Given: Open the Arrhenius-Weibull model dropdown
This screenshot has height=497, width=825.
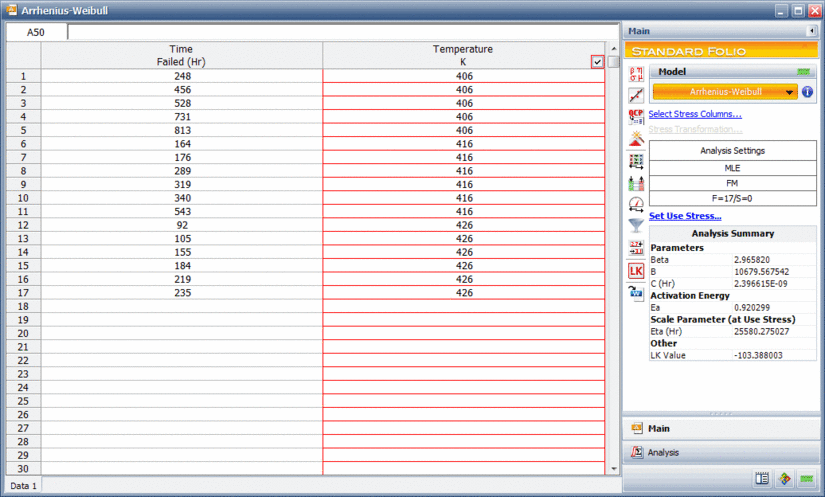Looking at the screenshot, I should [790, 92].
